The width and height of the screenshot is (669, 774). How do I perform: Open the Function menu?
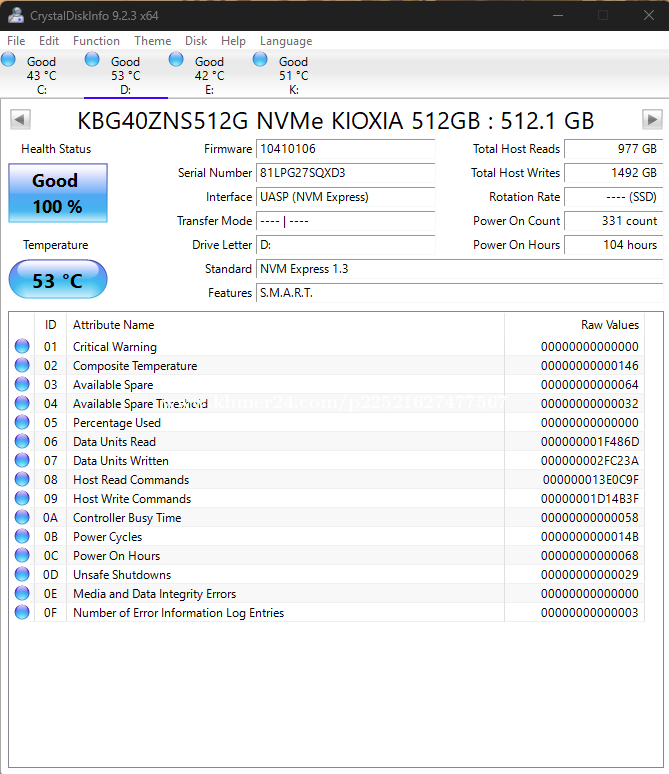pos(96,41)
